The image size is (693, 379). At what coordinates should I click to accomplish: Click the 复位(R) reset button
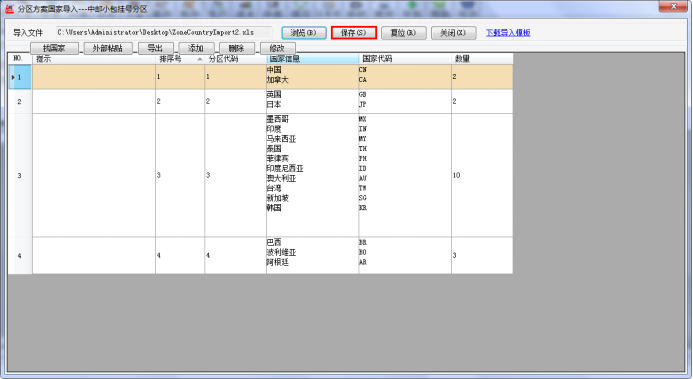tap(404, 33)
